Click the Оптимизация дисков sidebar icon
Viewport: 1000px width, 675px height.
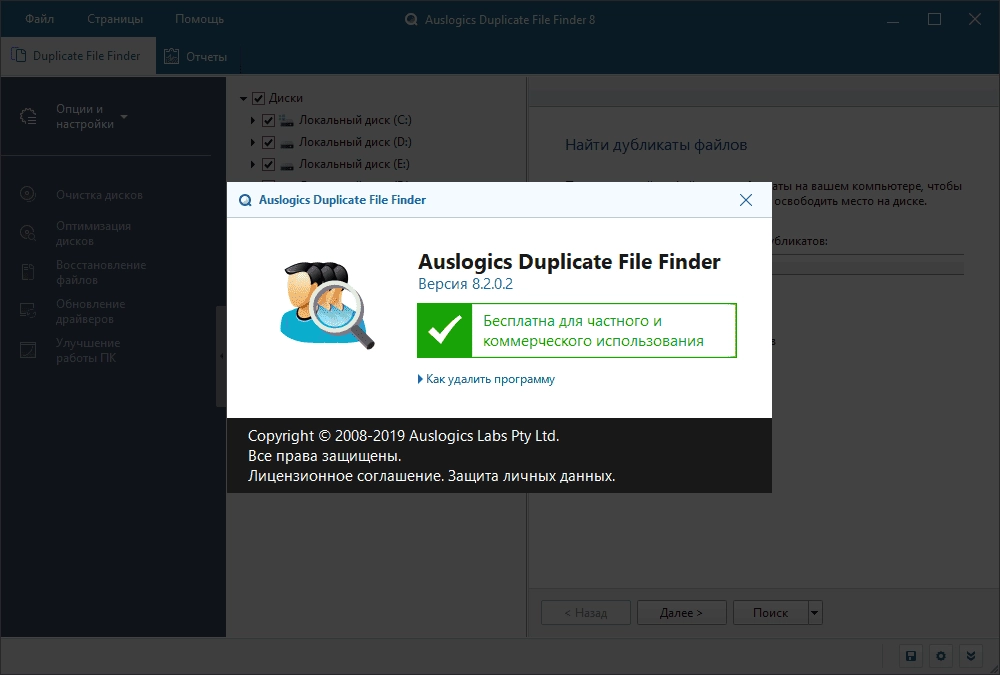pos(27,233)
